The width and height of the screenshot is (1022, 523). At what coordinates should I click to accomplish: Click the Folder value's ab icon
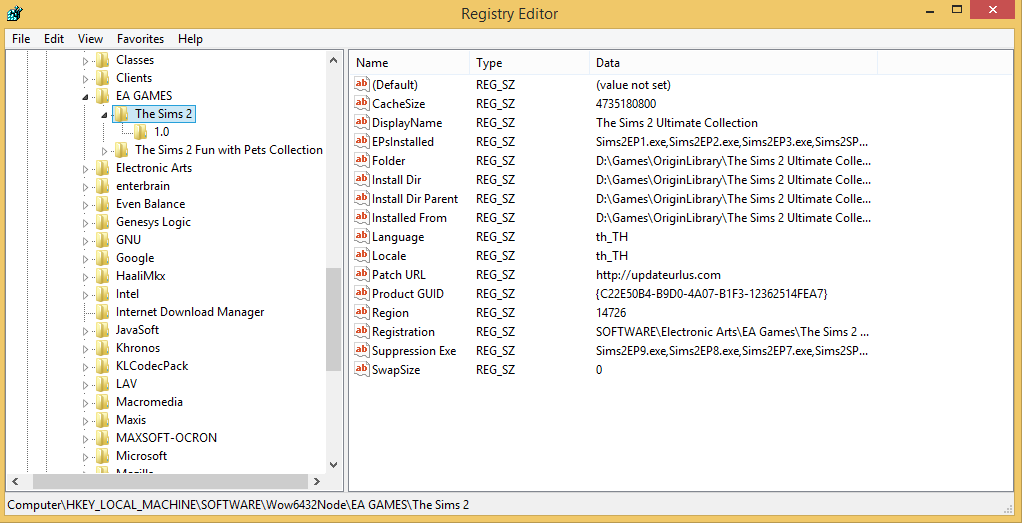tap(362, 160)
